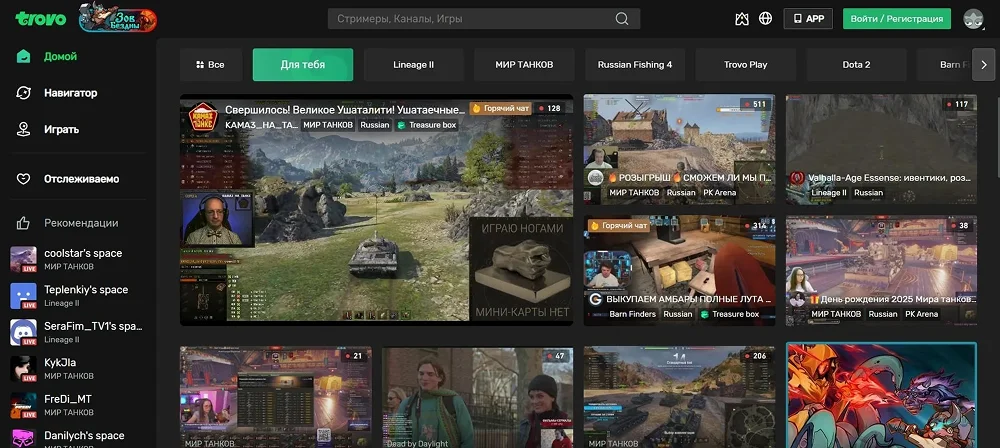The height and width of the screenshot is (448, 1000).
Task: Click the Домой home icon
Action: 24,56
